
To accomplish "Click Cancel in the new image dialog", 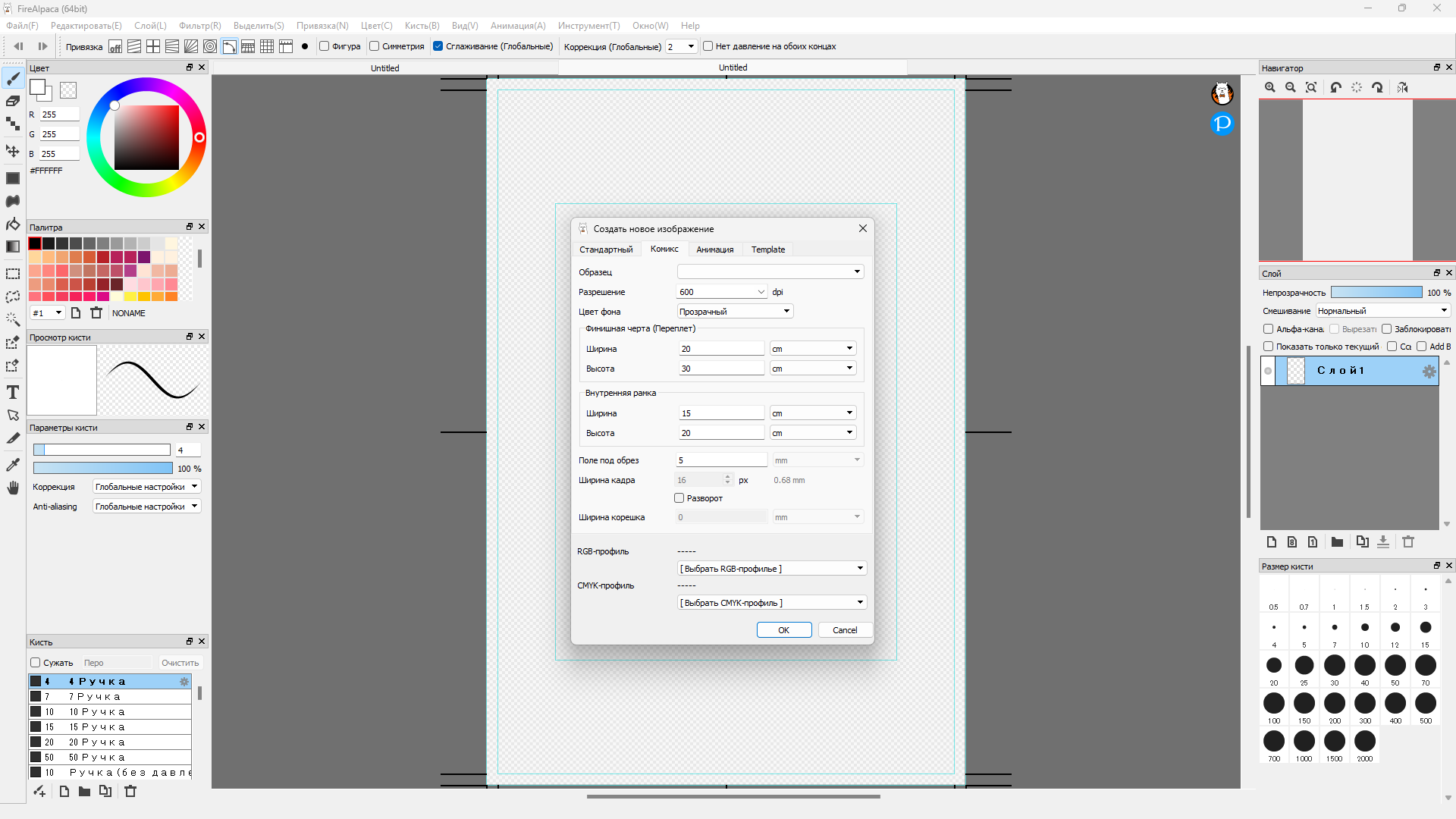I will click(x=845, y=630).
